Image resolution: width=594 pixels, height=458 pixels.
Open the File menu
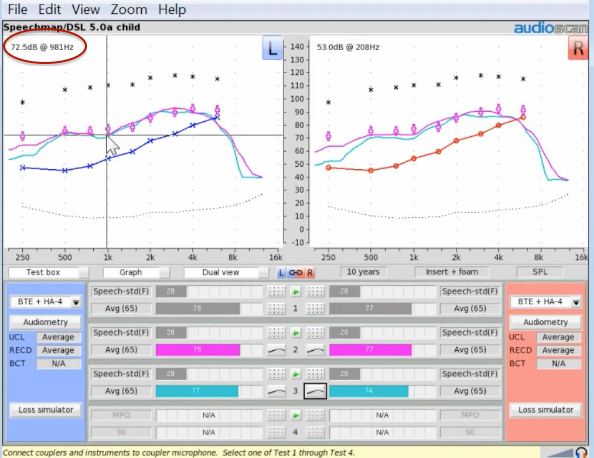17,9
